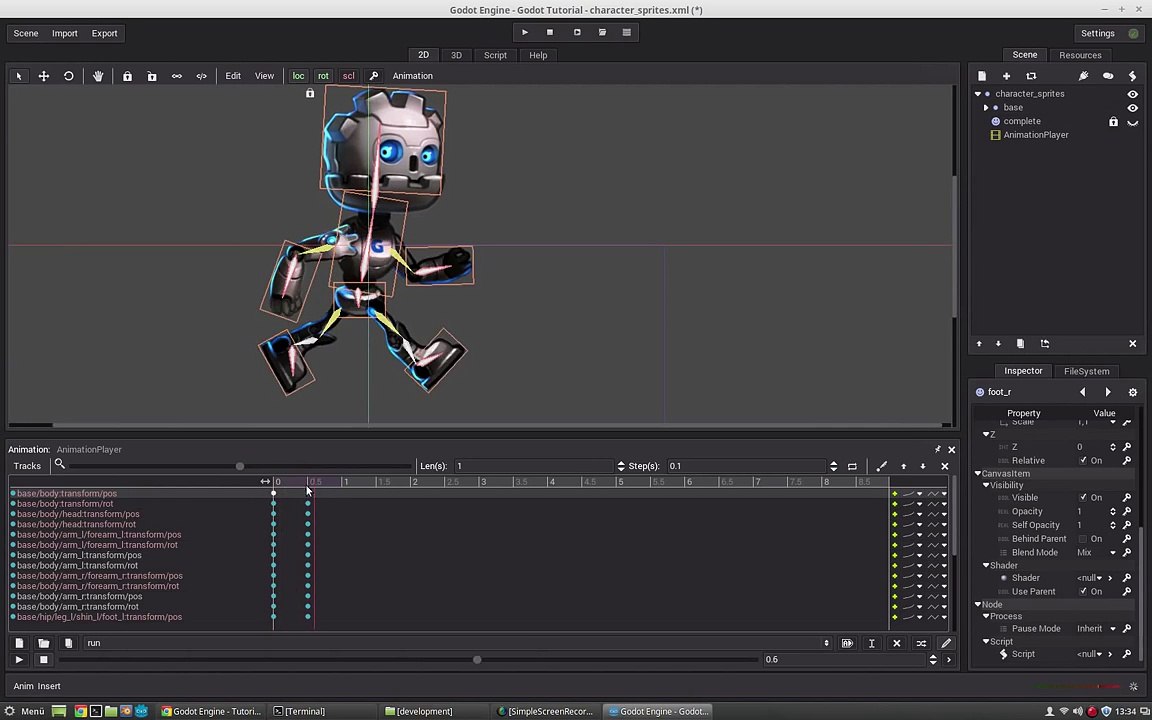Open the FileSystem tab
This screenshot has width=1152, height=720.
(x=1087, y=371)
